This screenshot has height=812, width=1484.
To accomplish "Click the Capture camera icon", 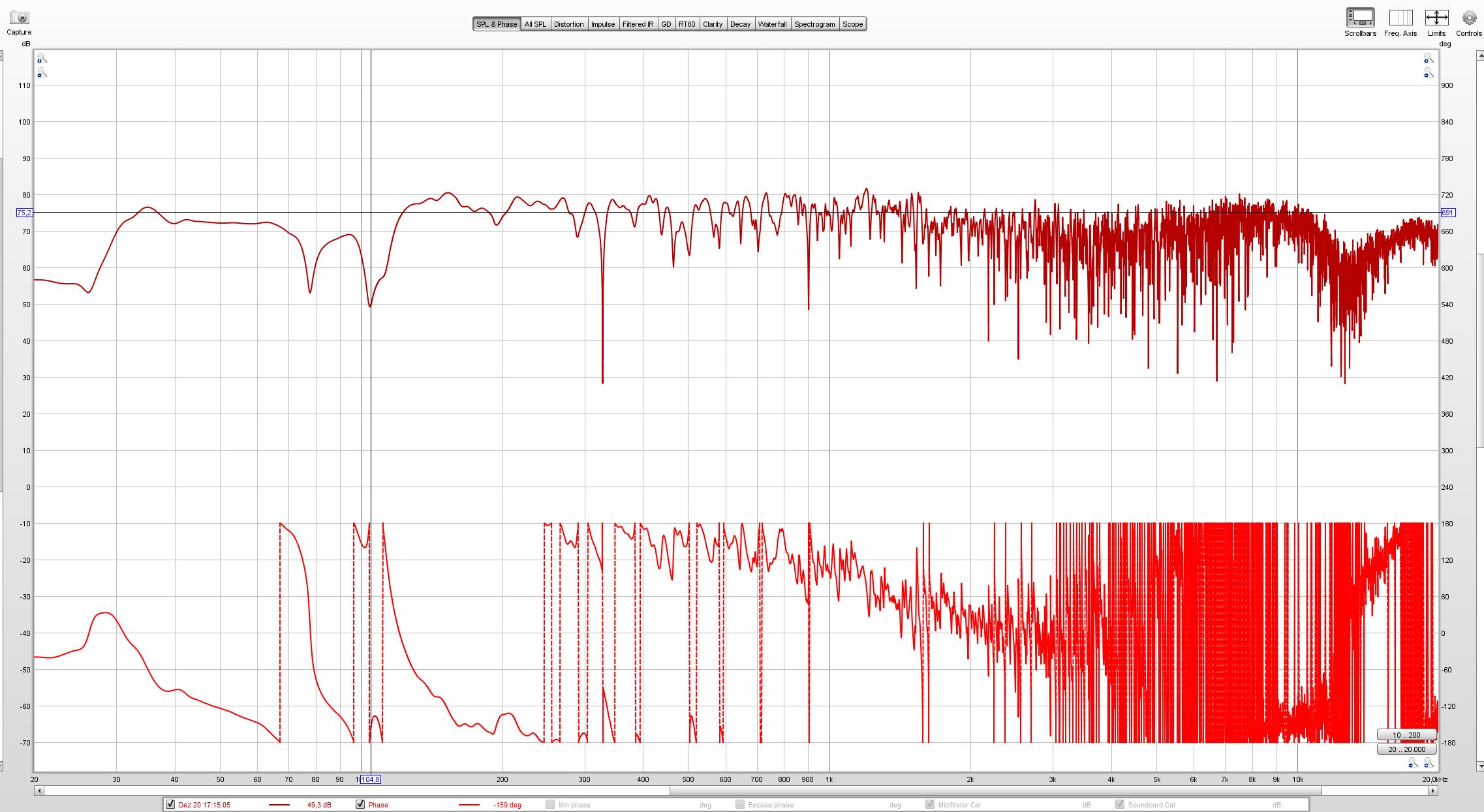I will 19,18.
